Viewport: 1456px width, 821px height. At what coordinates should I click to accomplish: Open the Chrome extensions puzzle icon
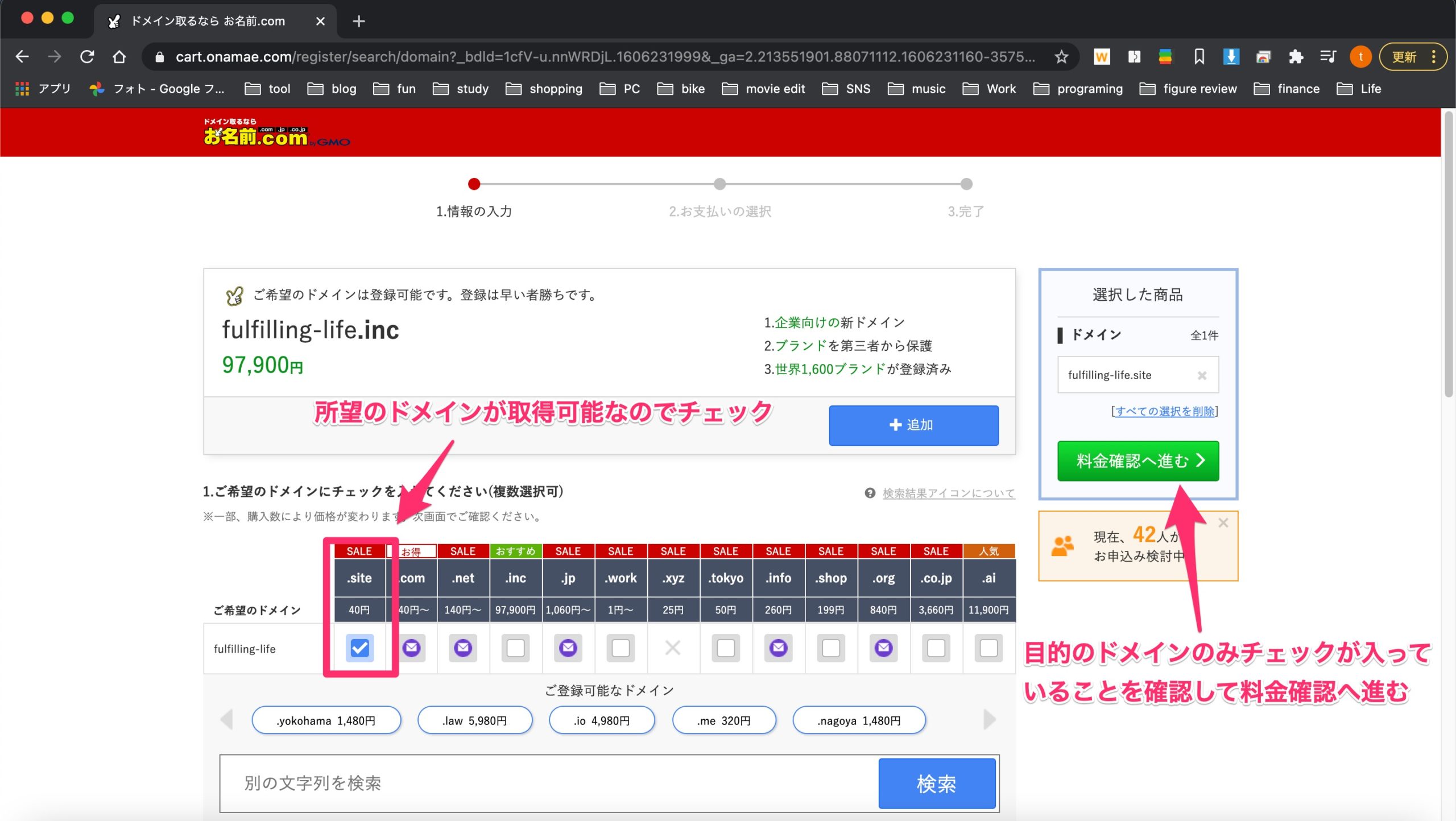1296,57
